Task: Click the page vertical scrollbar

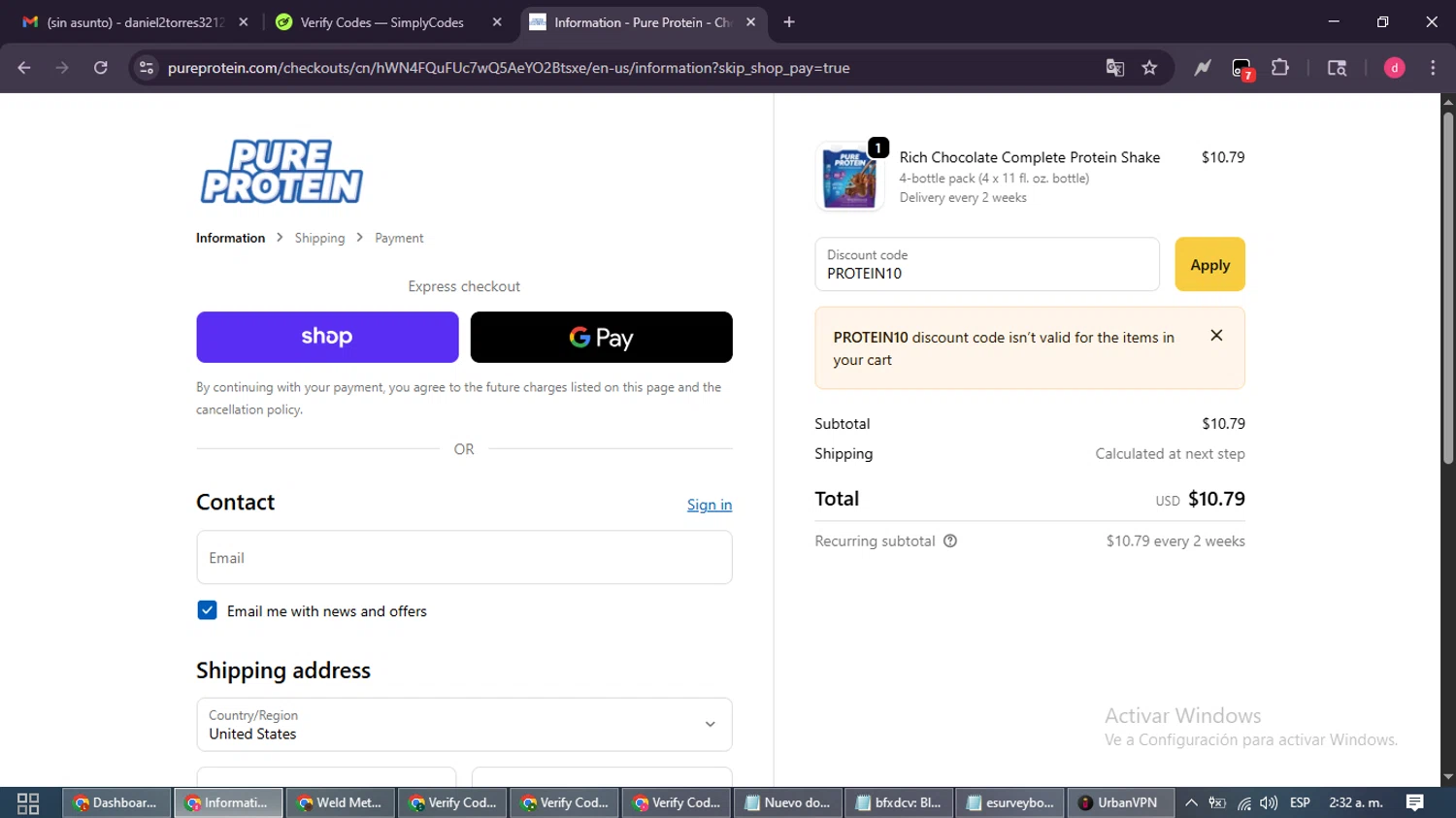Action: [1448, 286]
